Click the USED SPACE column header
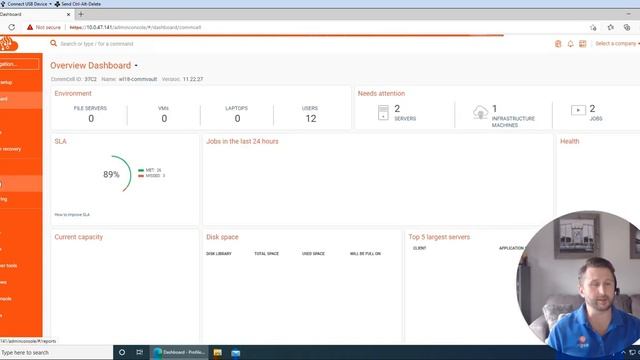This screenshot has height=360, width=640. [x=313, y=254]
